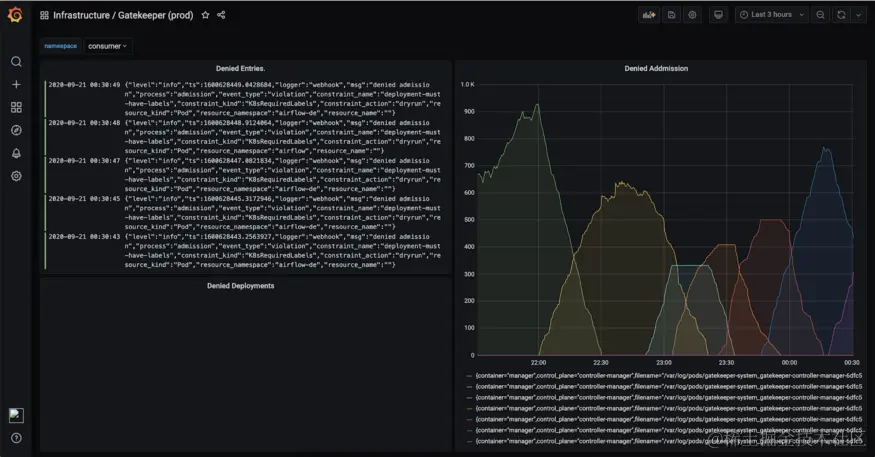The image size is (875, 457).
Task: Save the dashboard with save icon
Action: click(x=671, y=15)
